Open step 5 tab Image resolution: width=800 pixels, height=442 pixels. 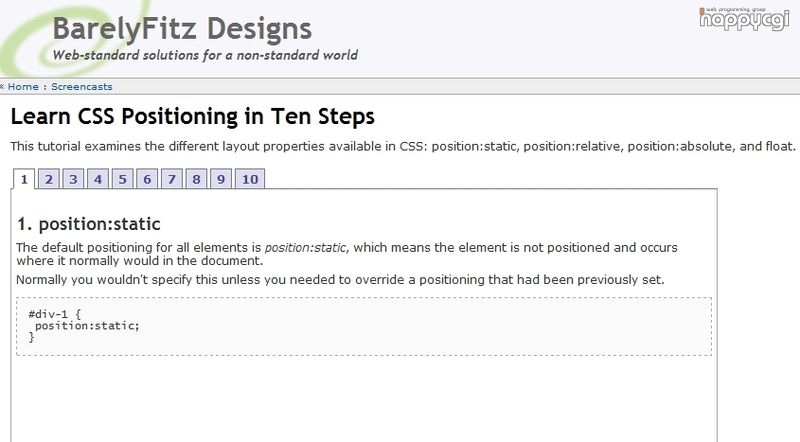(122, 179)
